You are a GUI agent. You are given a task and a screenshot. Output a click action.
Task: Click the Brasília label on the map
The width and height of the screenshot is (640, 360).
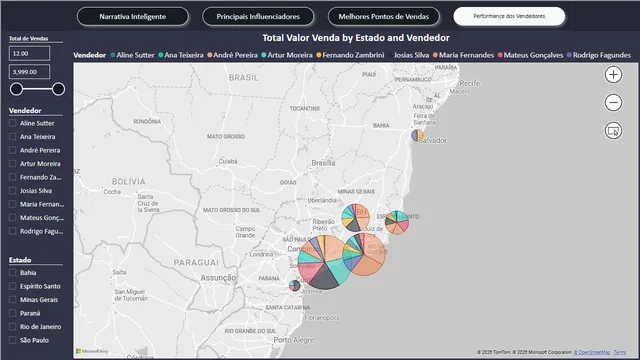323,163
